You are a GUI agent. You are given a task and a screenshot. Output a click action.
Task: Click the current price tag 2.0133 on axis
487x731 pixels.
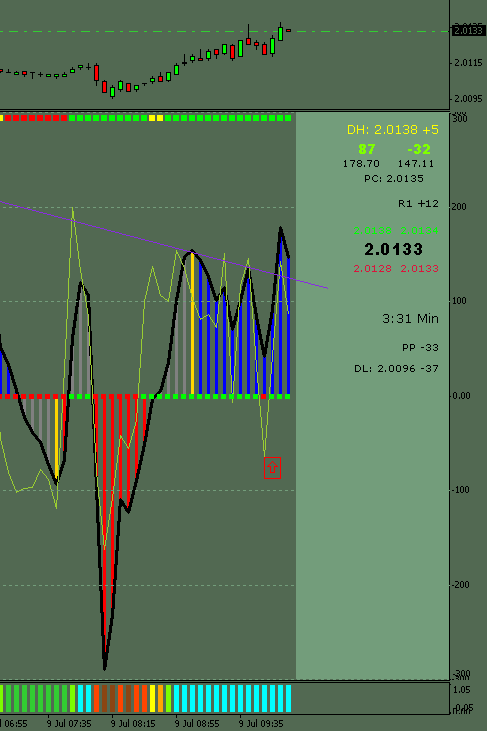[x=468, y=31]
